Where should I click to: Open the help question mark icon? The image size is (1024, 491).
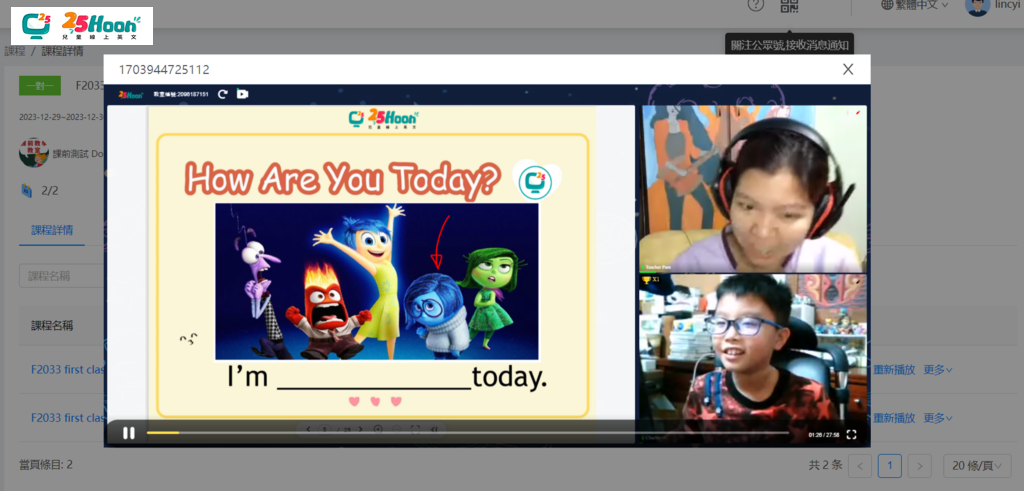[756, 5]
